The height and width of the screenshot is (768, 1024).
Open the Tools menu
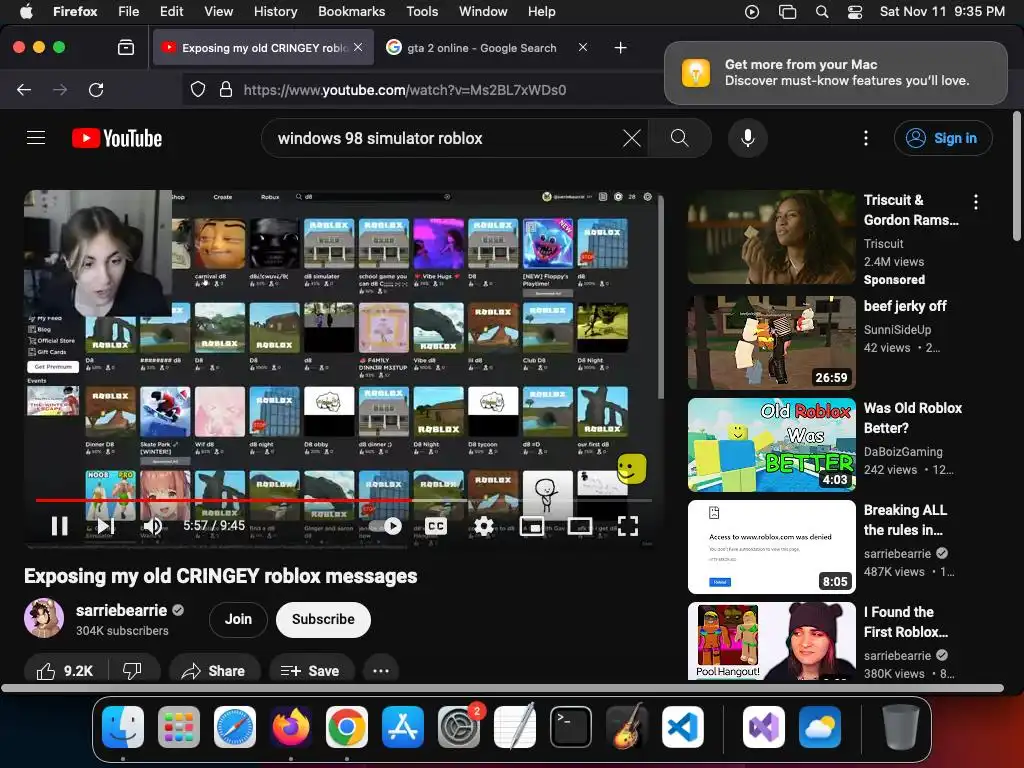point(422,11)
